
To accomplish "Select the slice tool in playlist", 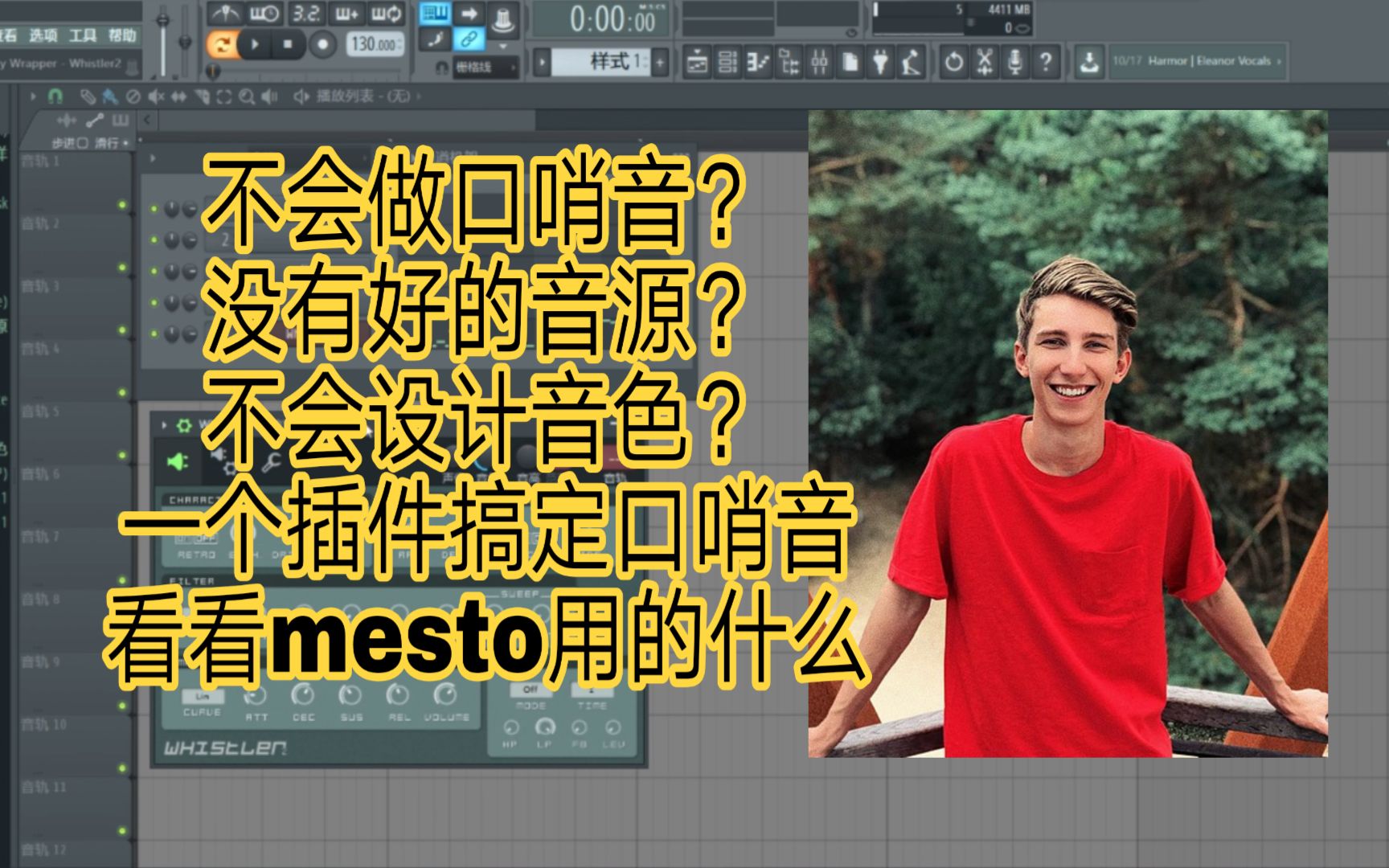I will pyautogui.click(x=202, y=96).
